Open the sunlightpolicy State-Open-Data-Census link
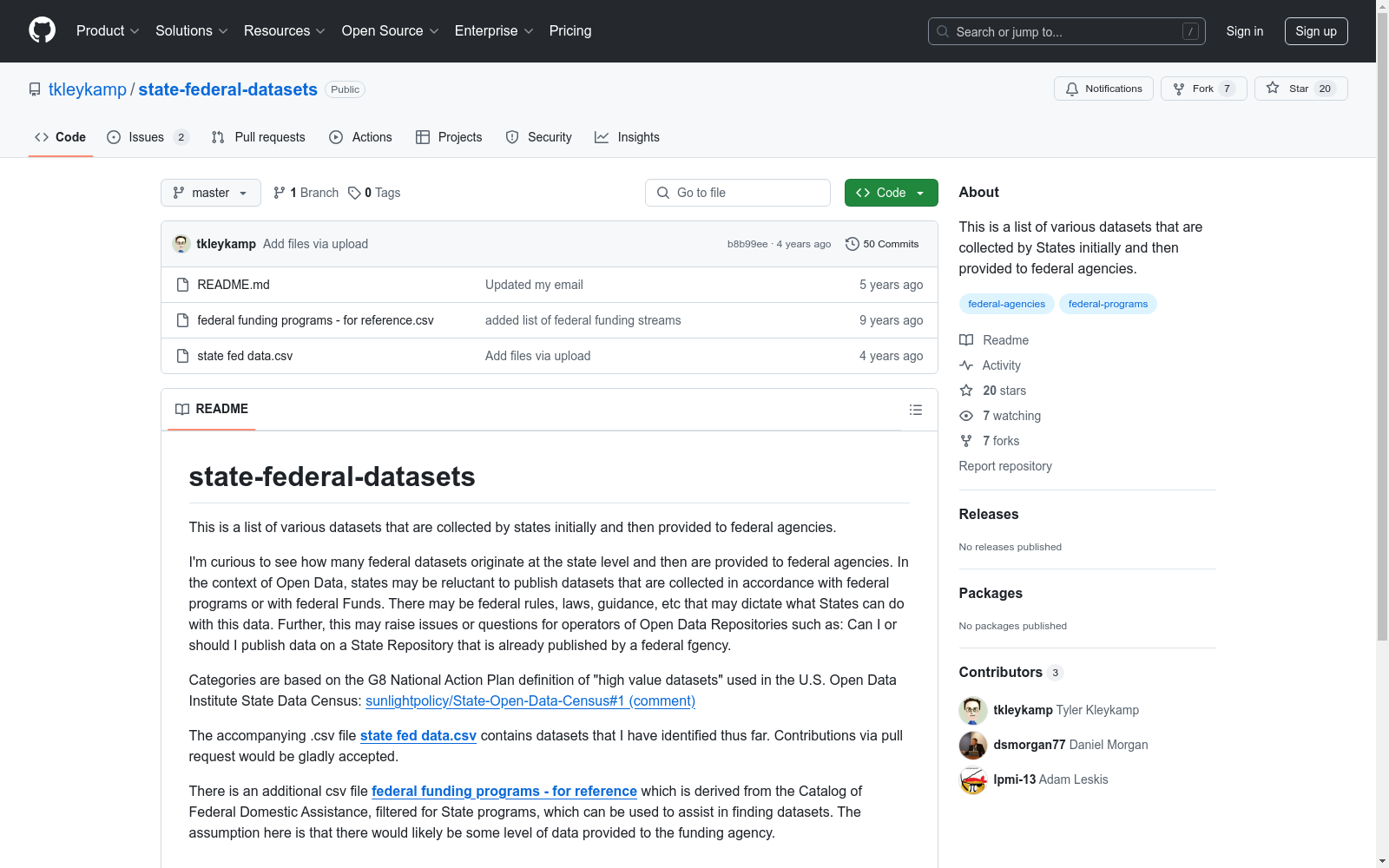1389x868 pixels. tap(530, 700)
